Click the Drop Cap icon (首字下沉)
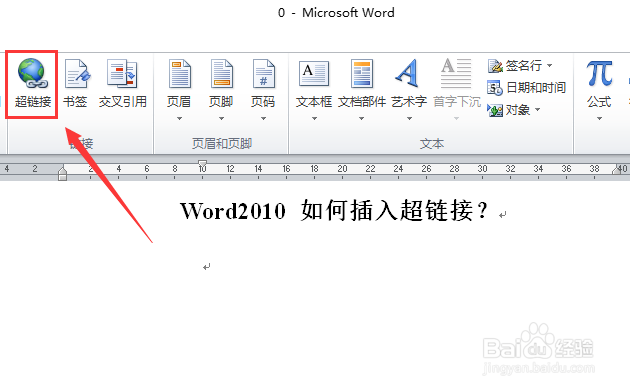This screenshot has height=390, width=630. pyautogui.click(x=456, y=74)
